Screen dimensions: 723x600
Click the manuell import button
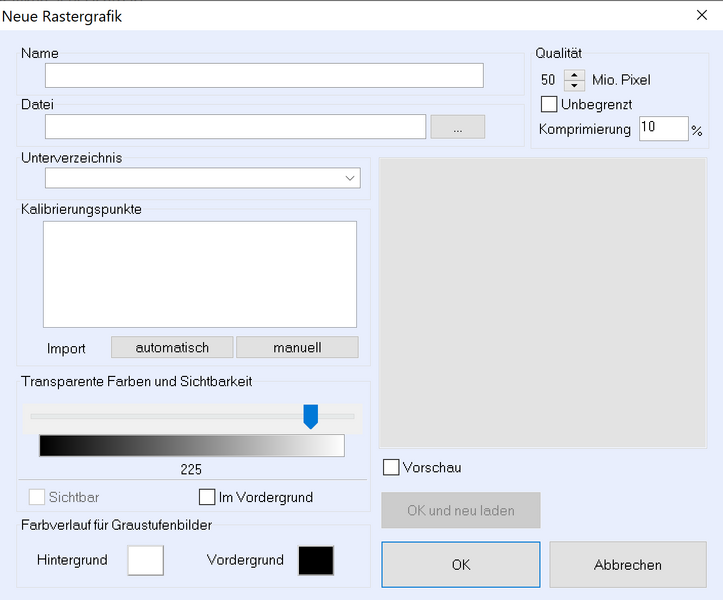297,347
